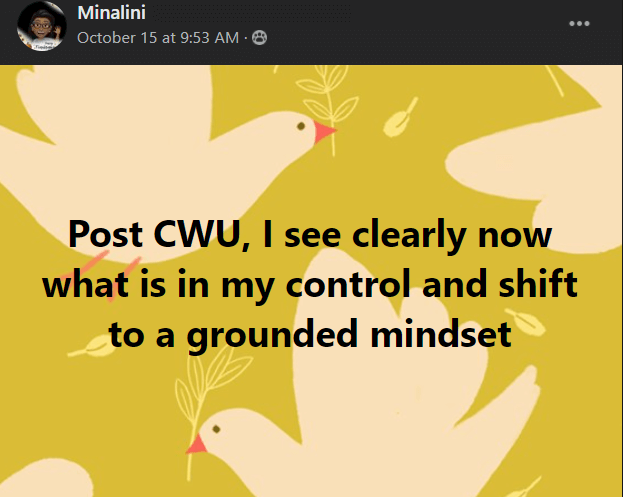The height and width of the screenshot is (497, 623).
Task: Click the word "grounded" in the post
Action: (273, 336)
